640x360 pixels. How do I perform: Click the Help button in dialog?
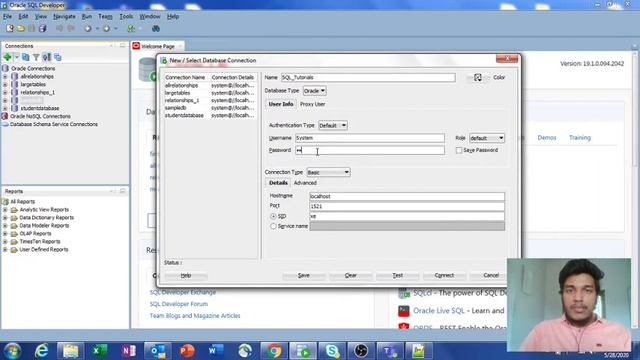pos(186,276)
